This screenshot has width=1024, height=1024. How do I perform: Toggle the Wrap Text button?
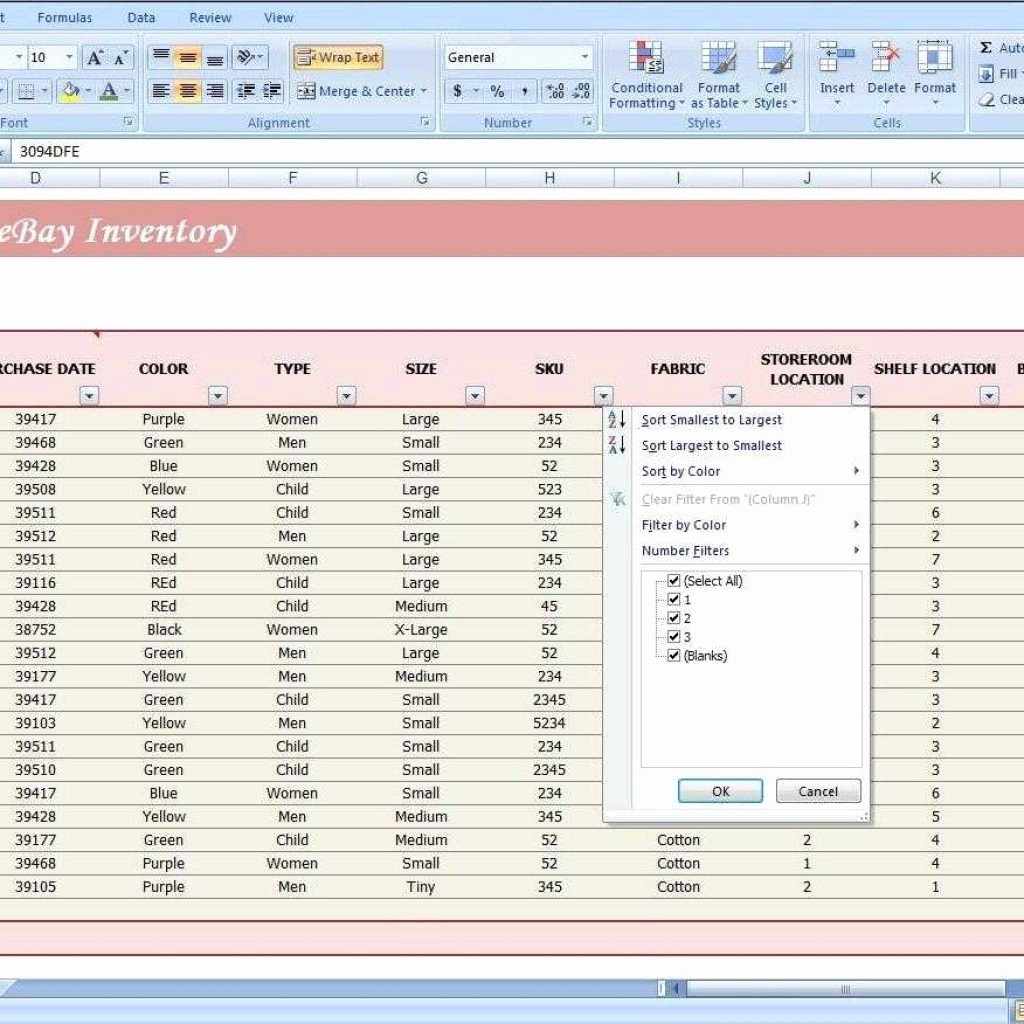[x=338, y=57]
